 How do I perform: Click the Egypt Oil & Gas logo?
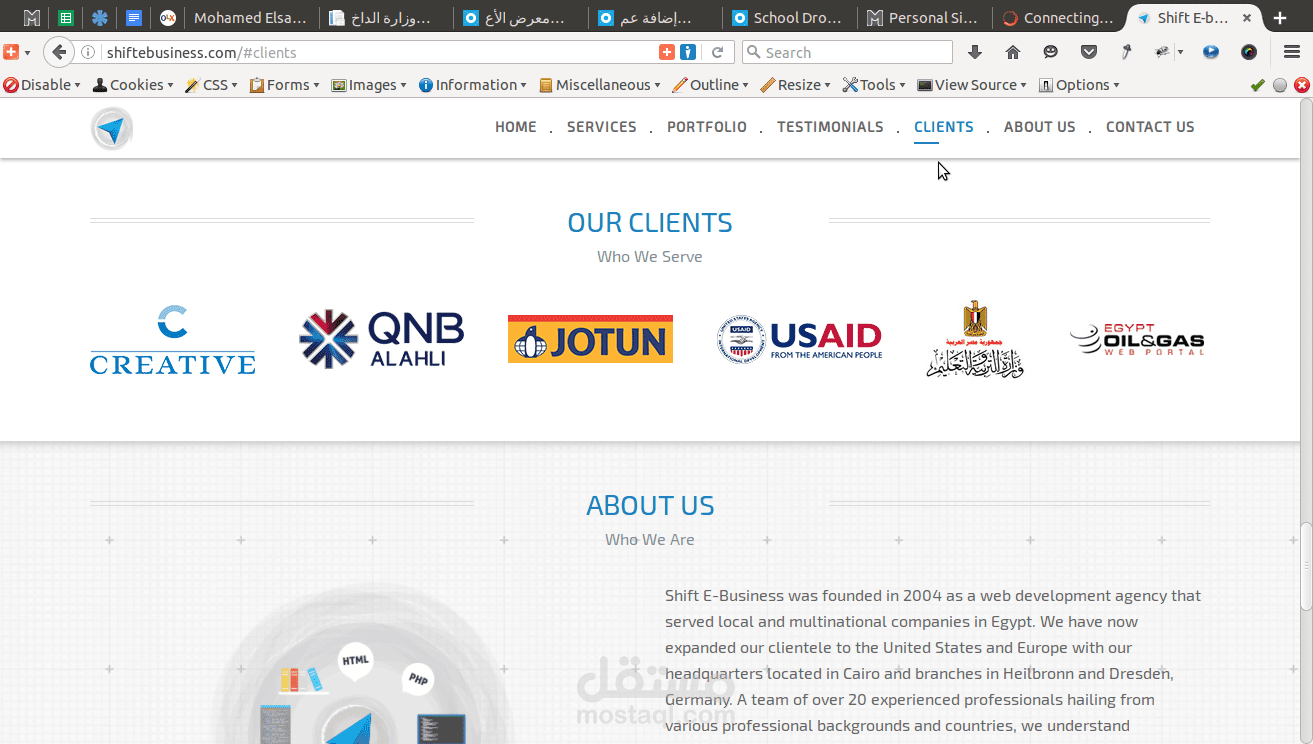point(1137,340)
